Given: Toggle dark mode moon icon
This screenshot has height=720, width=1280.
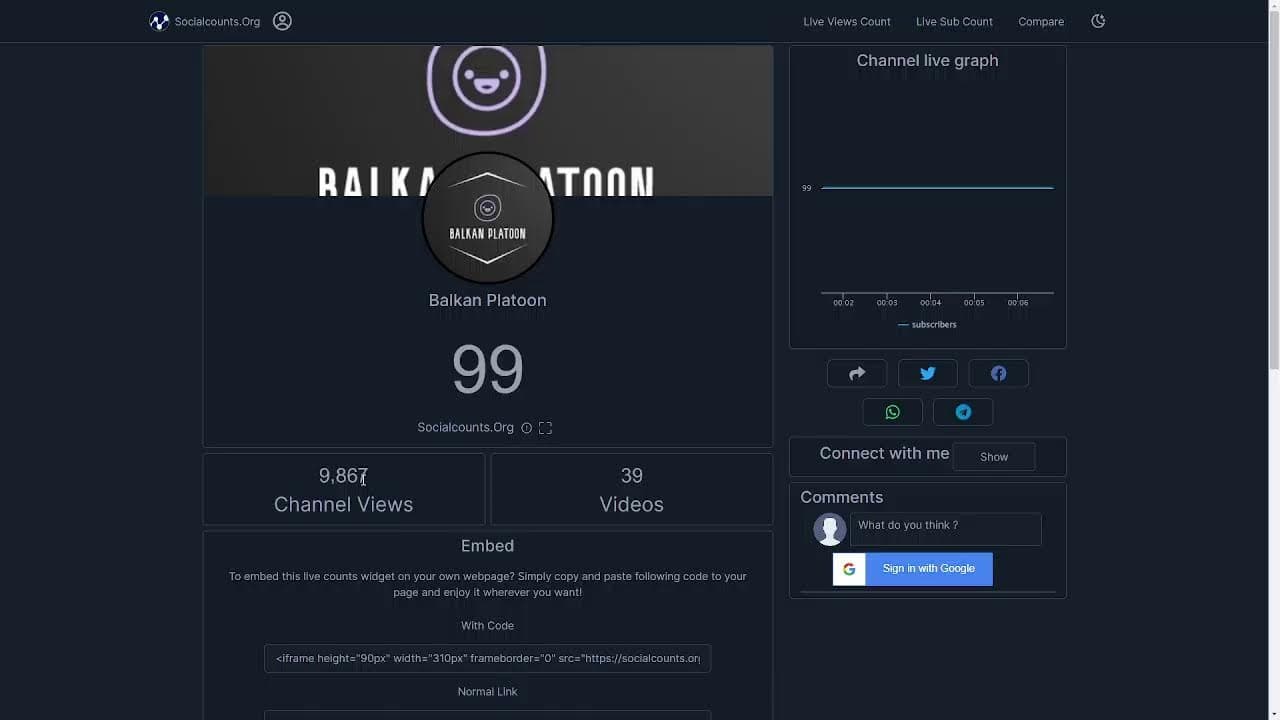Looking at the screenshot, I should pyautogui.click(x=1098, y=21).
